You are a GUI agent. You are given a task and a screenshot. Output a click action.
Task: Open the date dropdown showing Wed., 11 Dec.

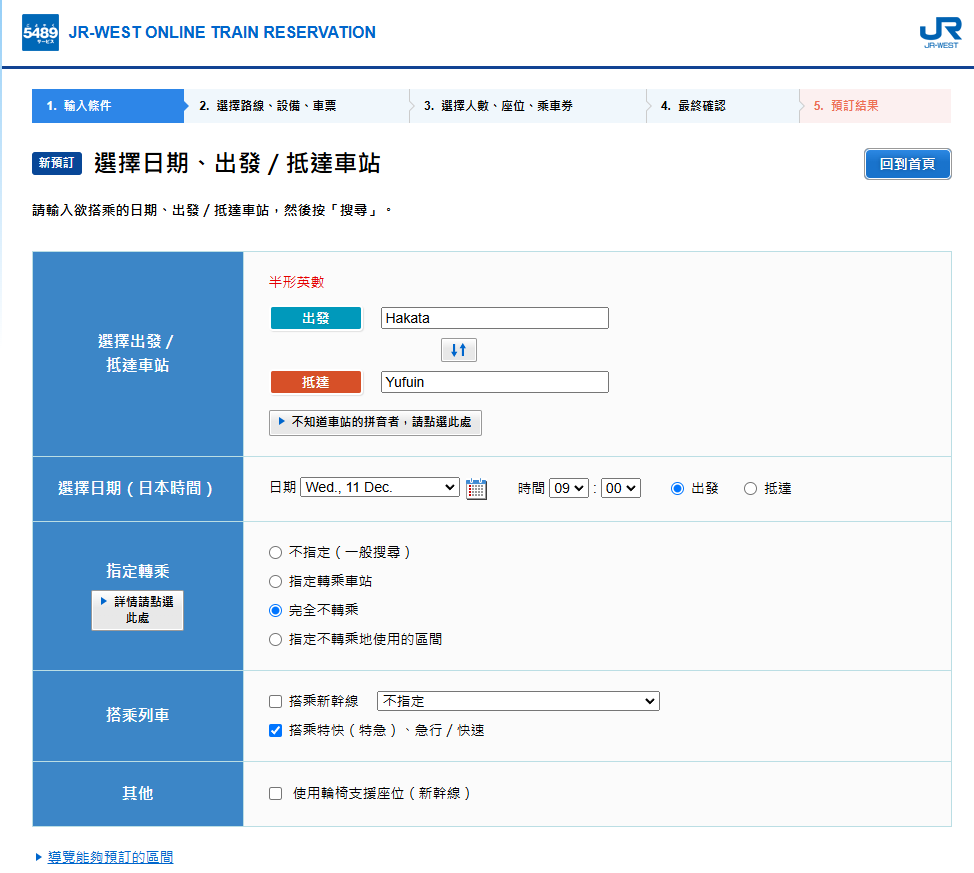tap(379, 488)
